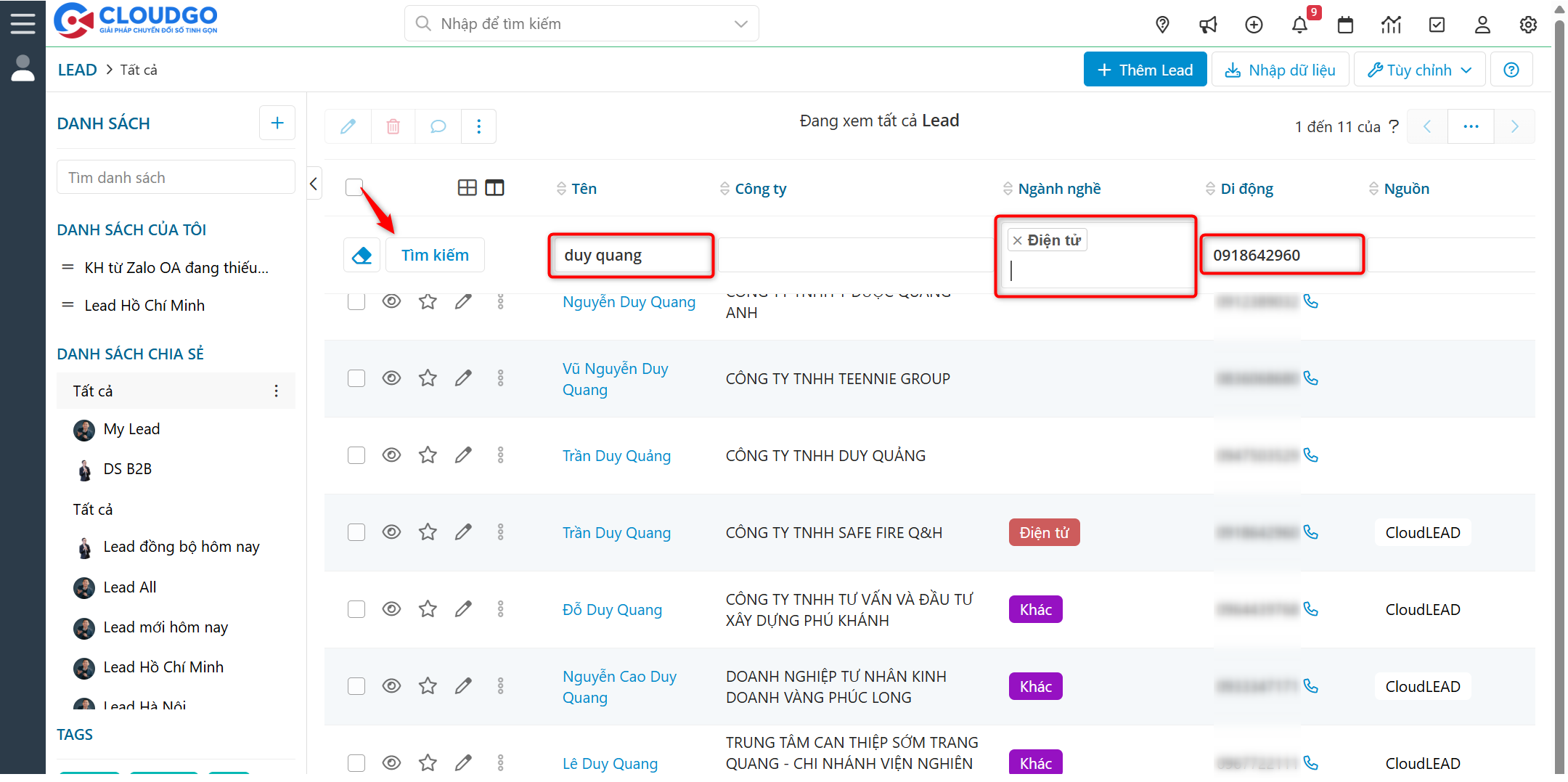Click the Thêm Lead button
Viewport: 1568px width, 782px height.
pos(1145,69)
